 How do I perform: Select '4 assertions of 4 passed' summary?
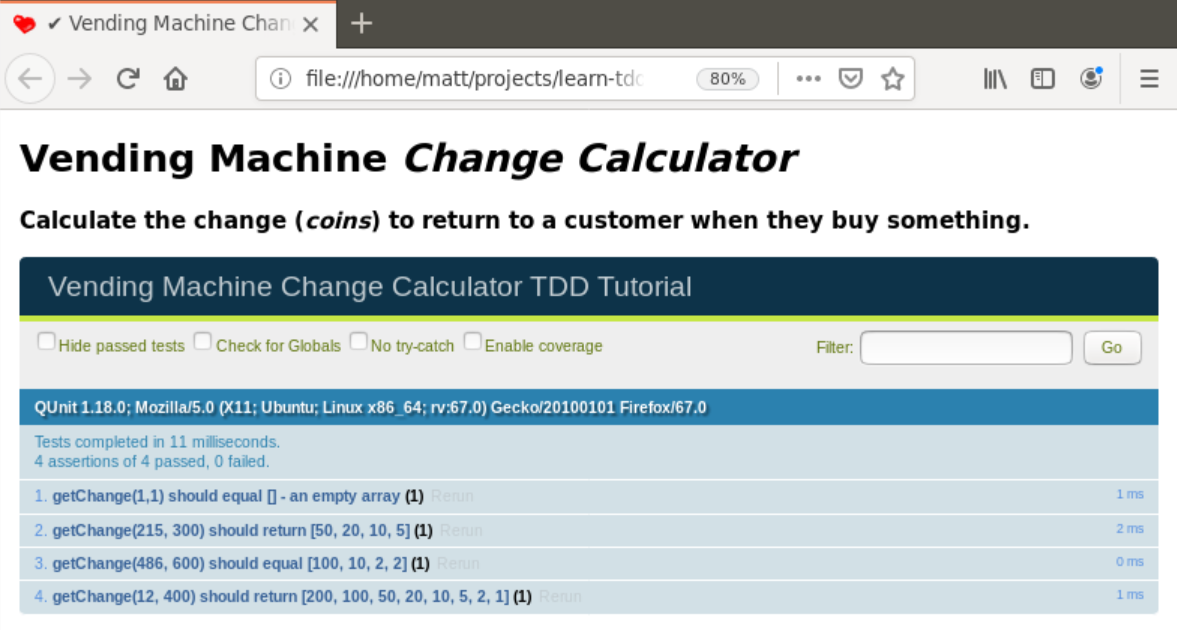pos(152,461)
